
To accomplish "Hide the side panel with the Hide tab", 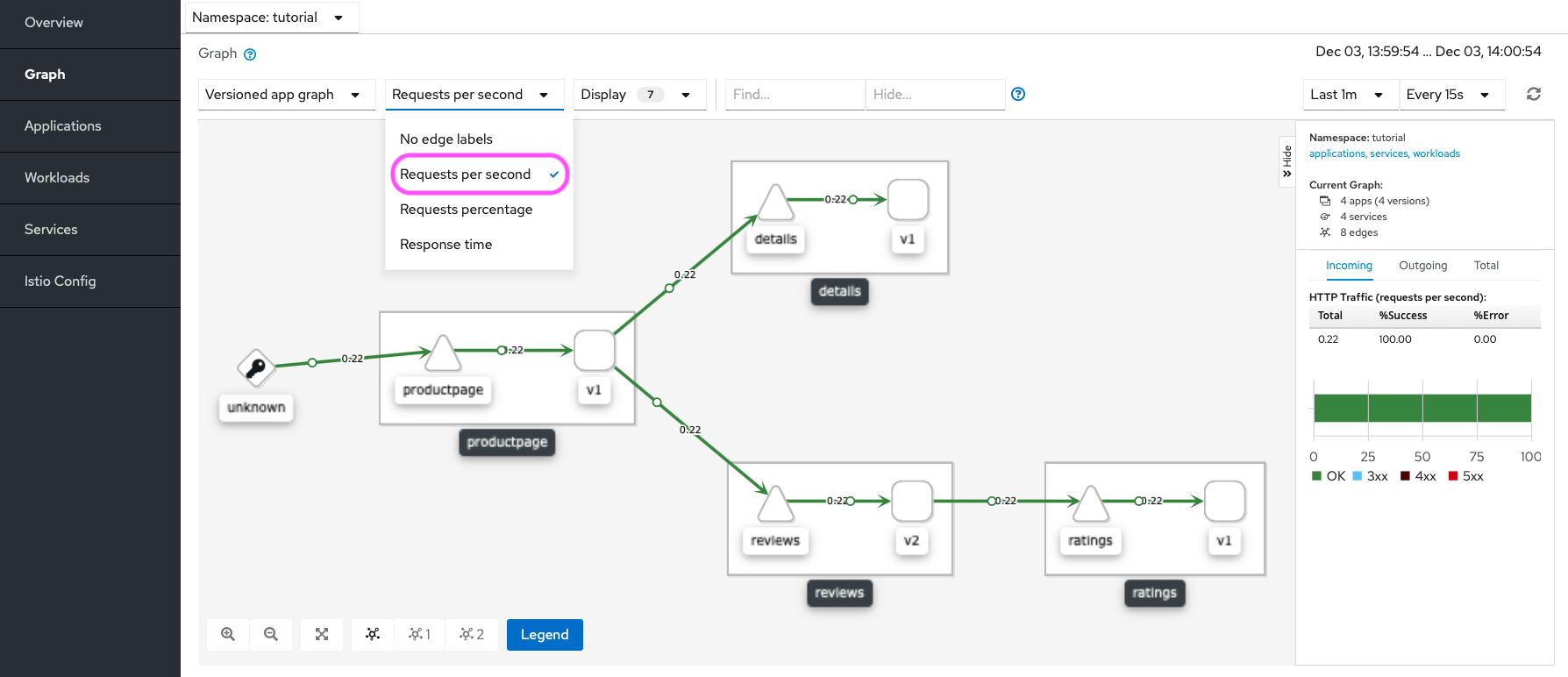I will 1287,161.
